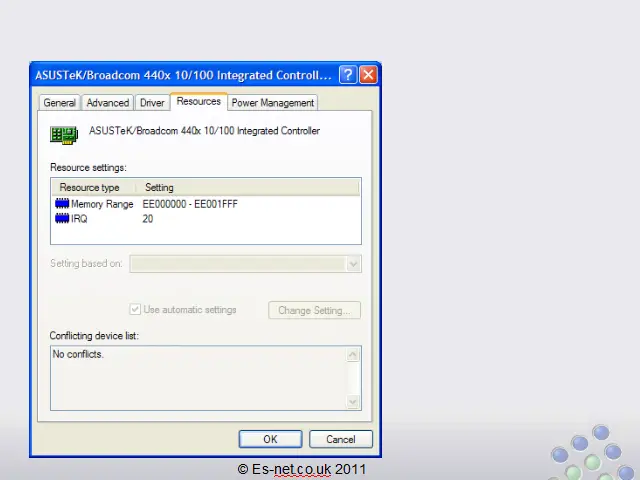Click the title bar help question mark

348,75
